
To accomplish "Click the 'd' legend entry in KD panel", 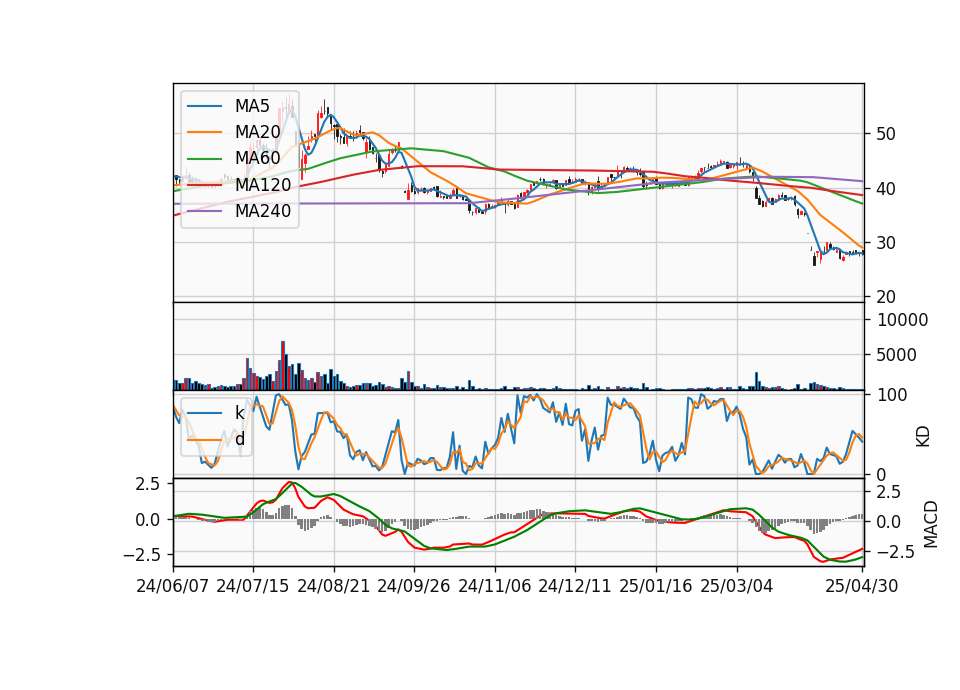I will (x=239, y=438).
